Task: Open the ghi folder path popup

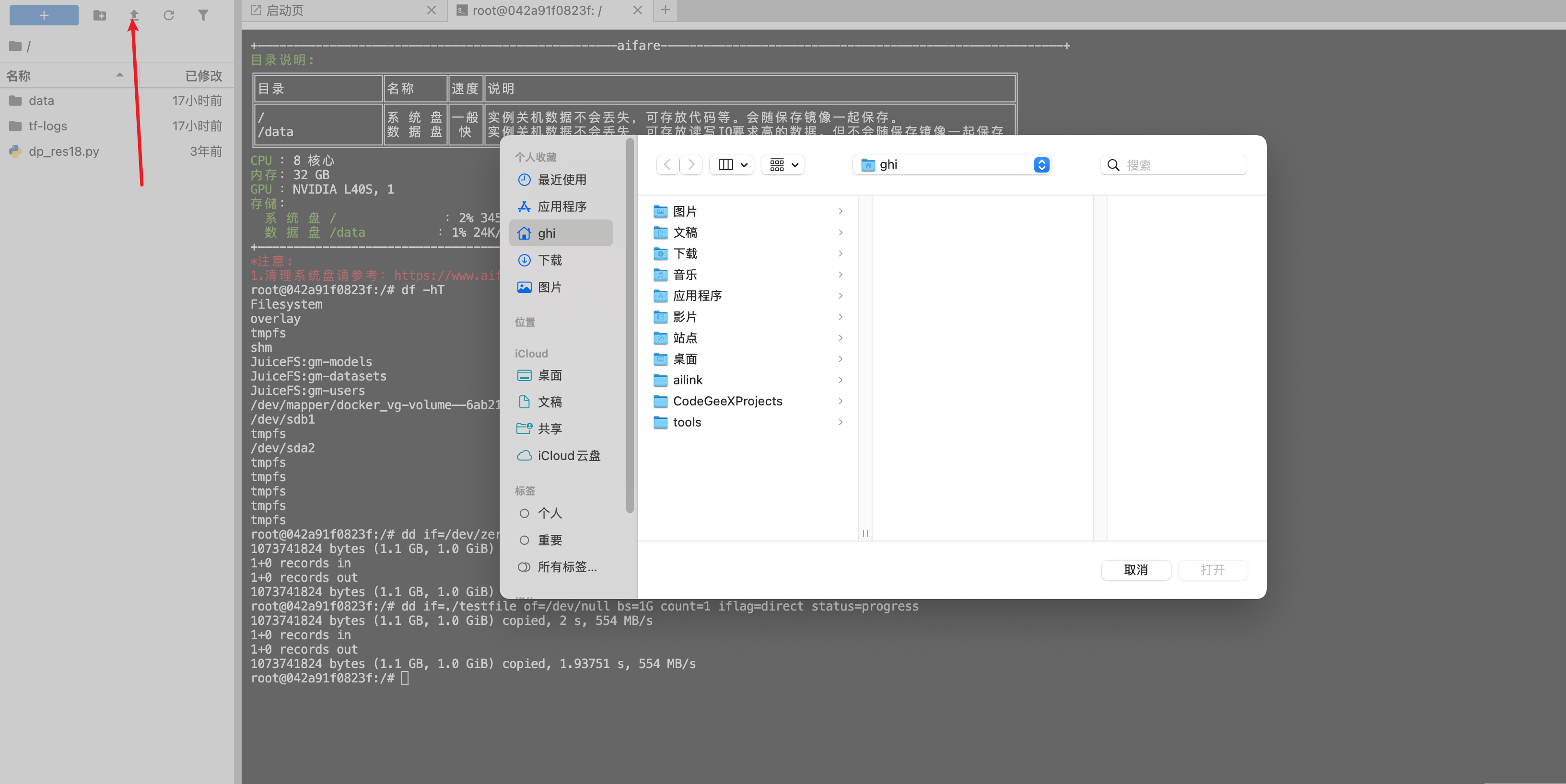Action: coord(952,165)
